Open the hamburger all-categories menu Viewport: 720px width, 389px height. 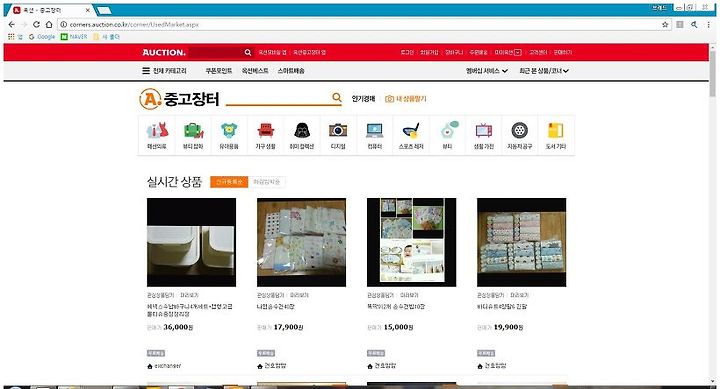tap(146, 71)
